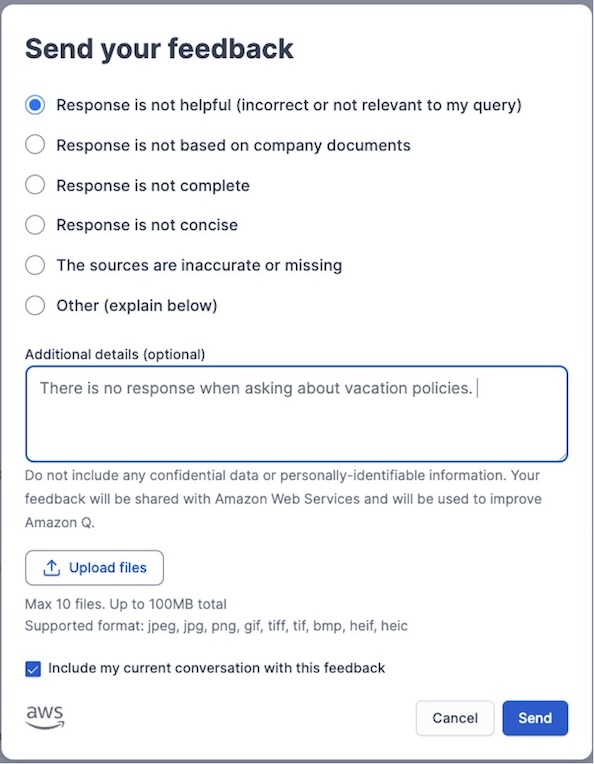Click the 'Response is not complete' label text
The height and width of the screenshot is (764, 594).
tap(153, 186)
